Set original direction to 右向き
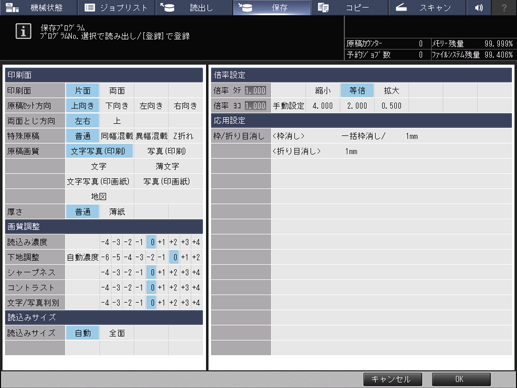 point(186,106)
